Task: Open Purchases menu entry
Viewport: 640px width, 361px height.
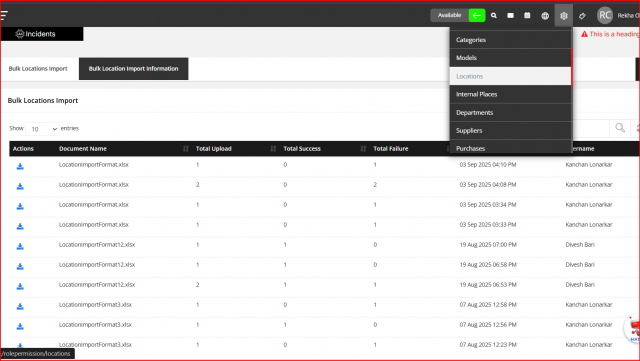Action: (x=510, y=147)
